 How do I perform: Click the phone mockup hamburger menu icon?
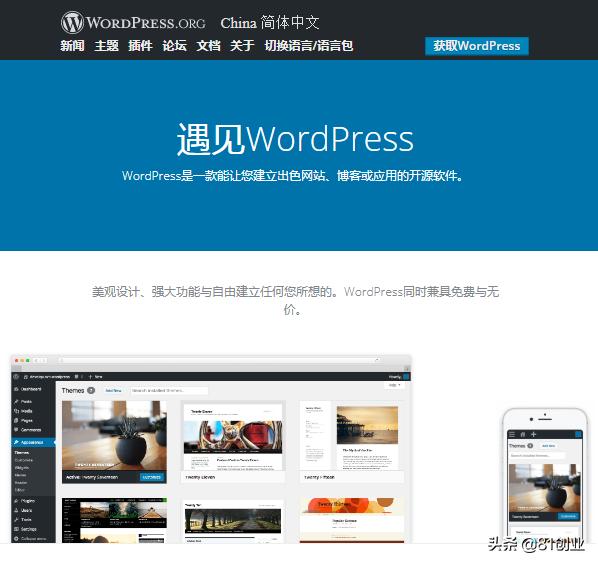[x=512, y=434]
